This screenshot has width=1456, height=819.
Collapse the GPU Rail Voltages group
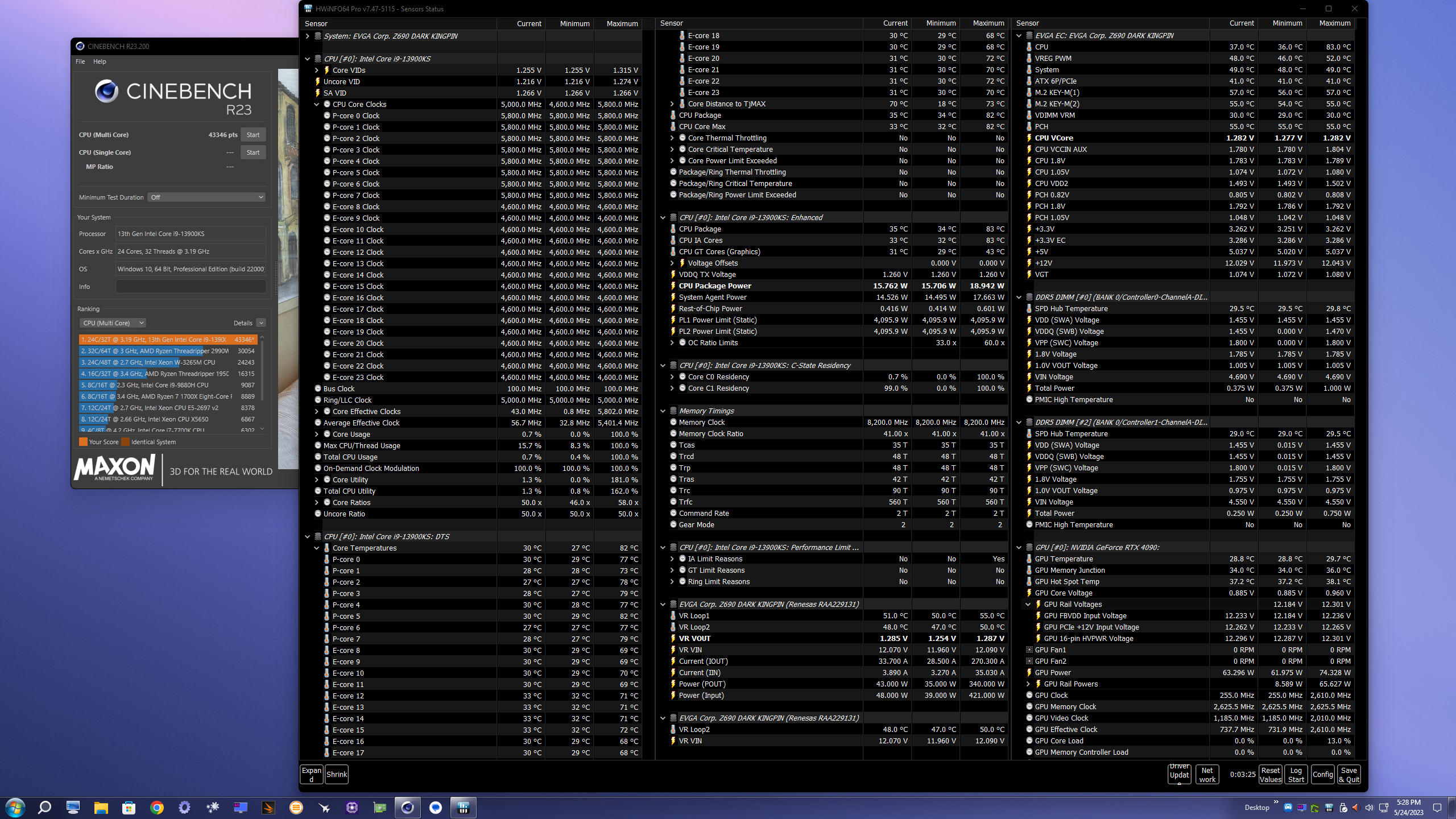(x=1028, y=604)
